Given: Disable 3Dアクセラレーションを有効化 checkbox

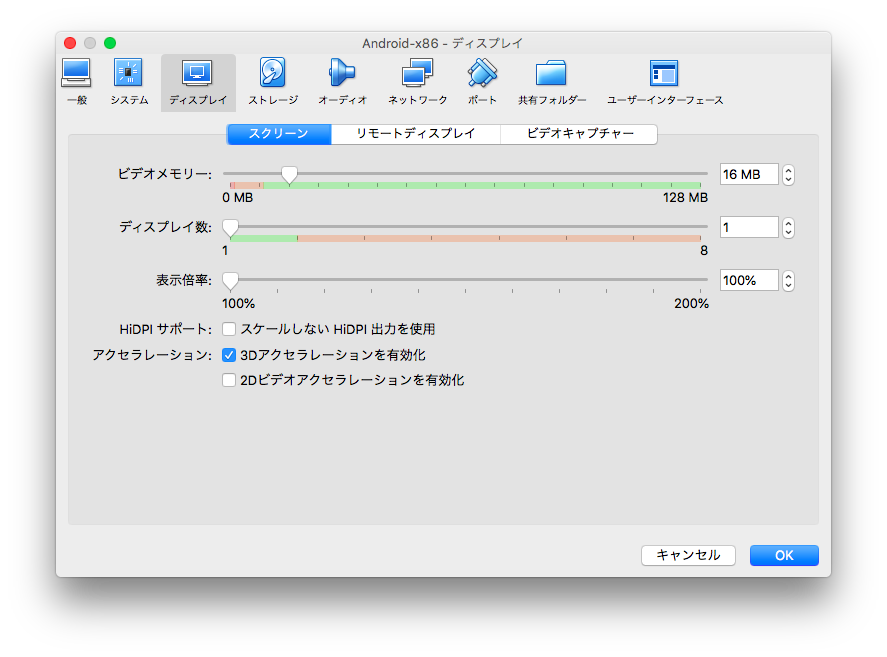Looking at the screenshot, I should 229,354.
